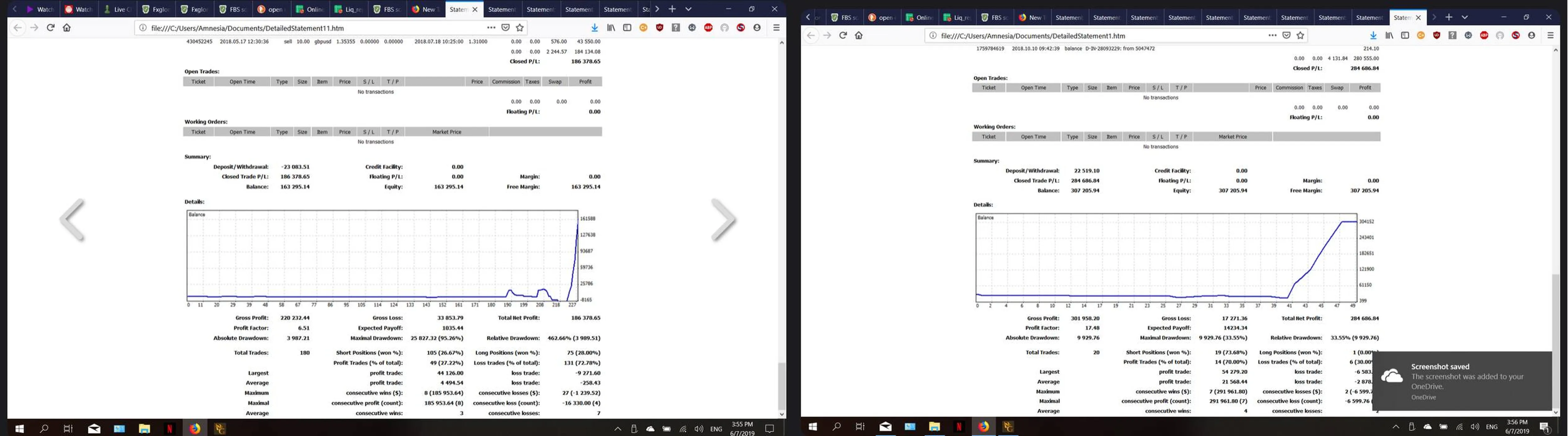The height and width of the screenshot is (436, 1568).
Task: Open Adblock Plus icon in right window
Action: pos(1484,35)
